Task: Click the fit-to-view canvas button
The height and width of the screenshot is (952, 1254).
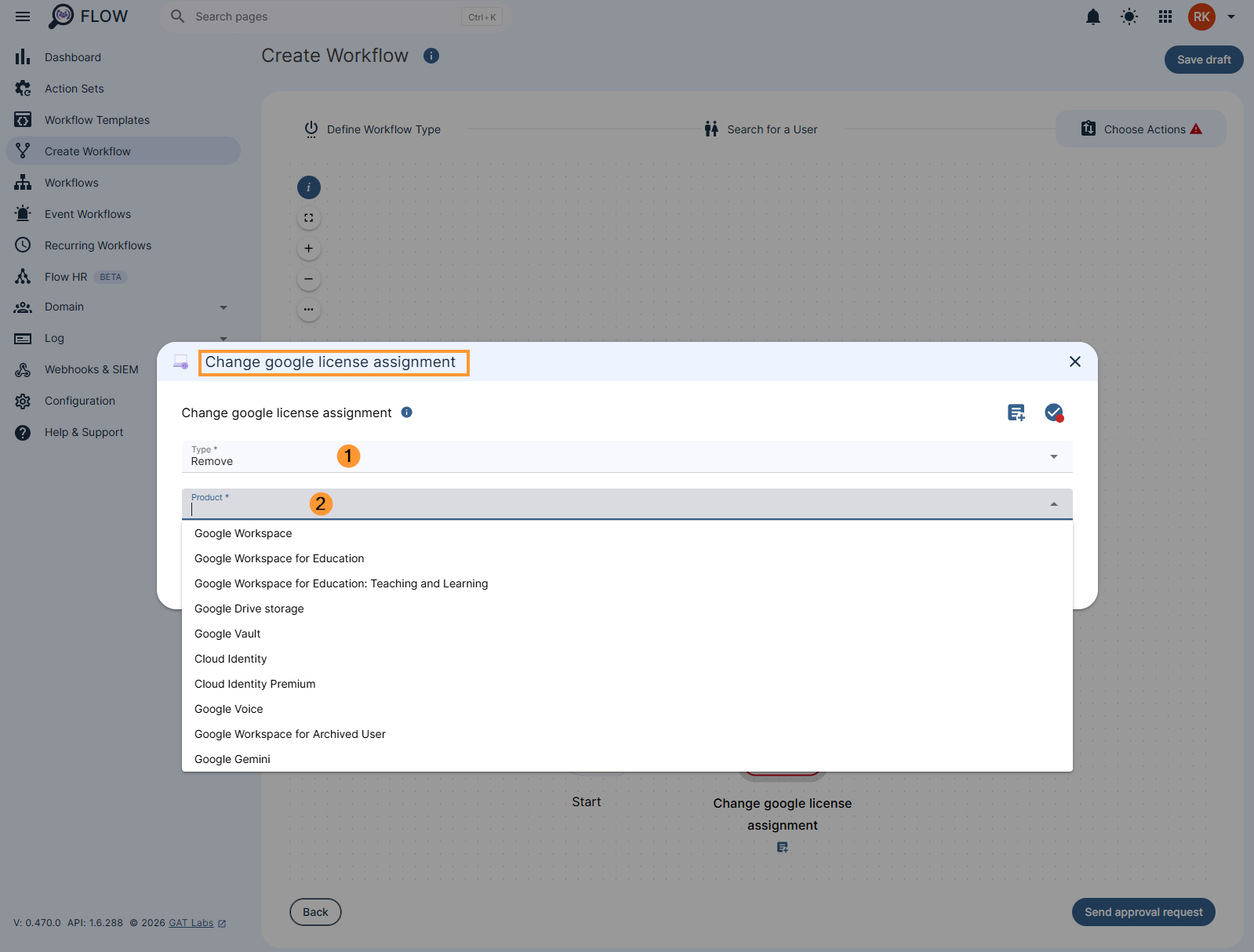Action: coord(309,218)
